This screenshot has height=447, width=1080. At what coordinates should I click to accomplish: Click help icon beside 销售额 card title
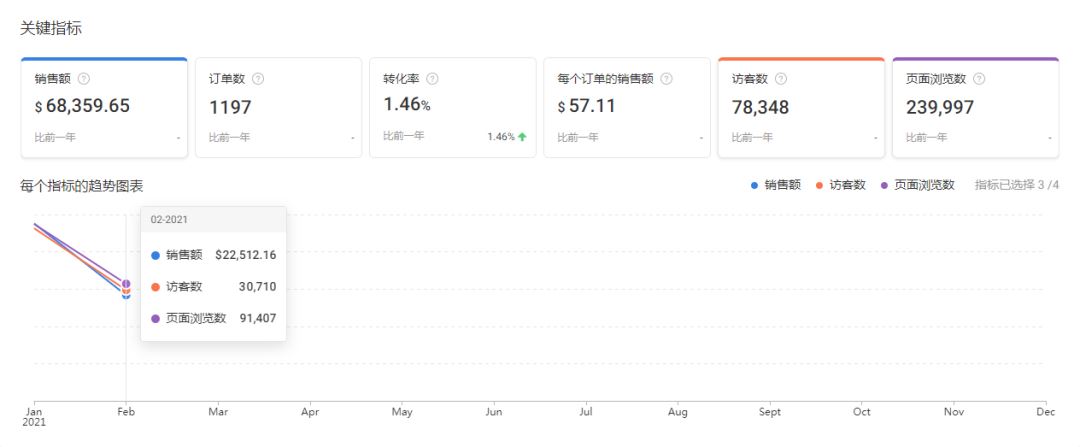point(84,79)
